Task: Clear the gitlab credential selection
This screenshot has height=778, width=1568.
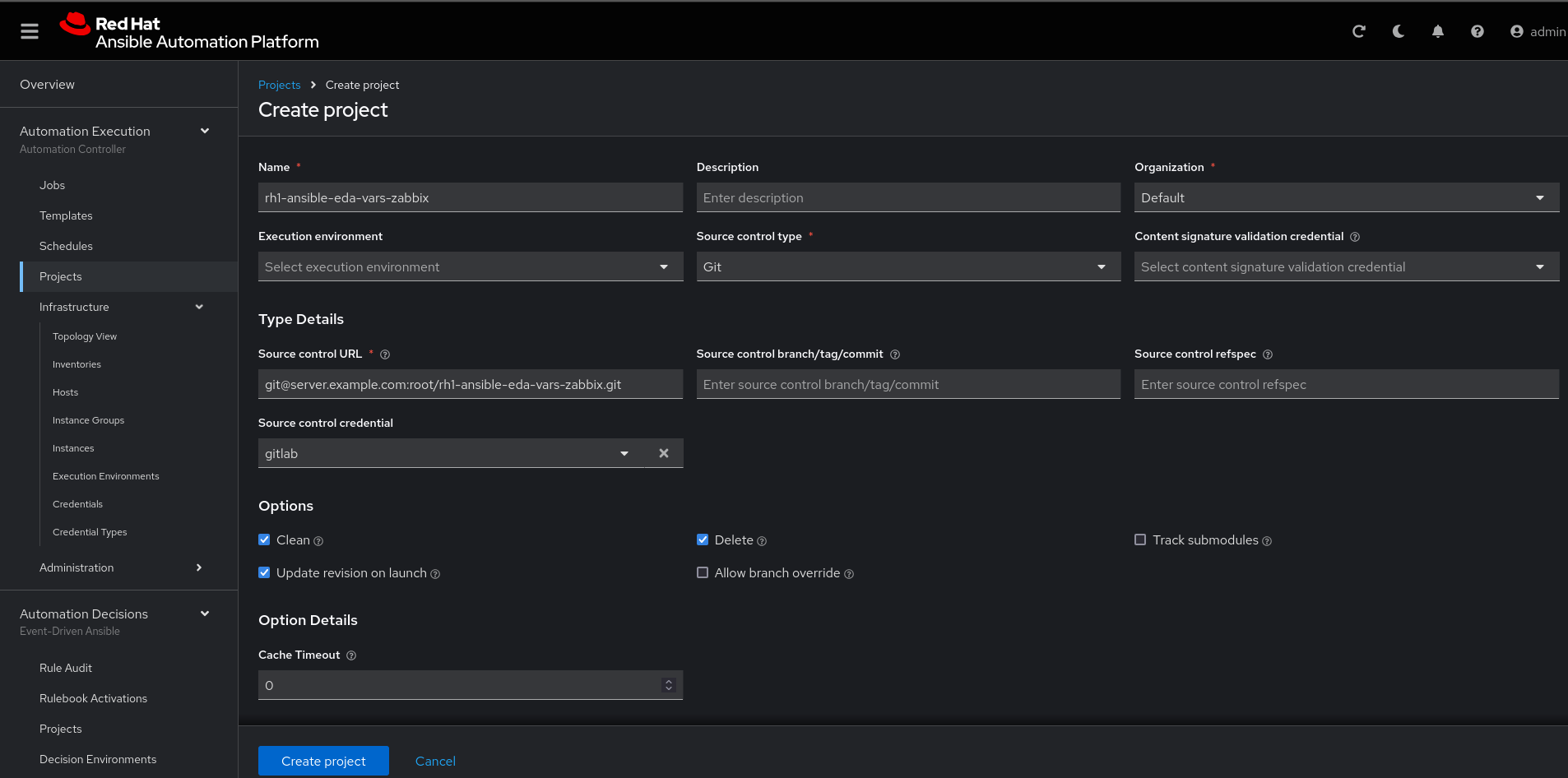Action: coord(664,453)
